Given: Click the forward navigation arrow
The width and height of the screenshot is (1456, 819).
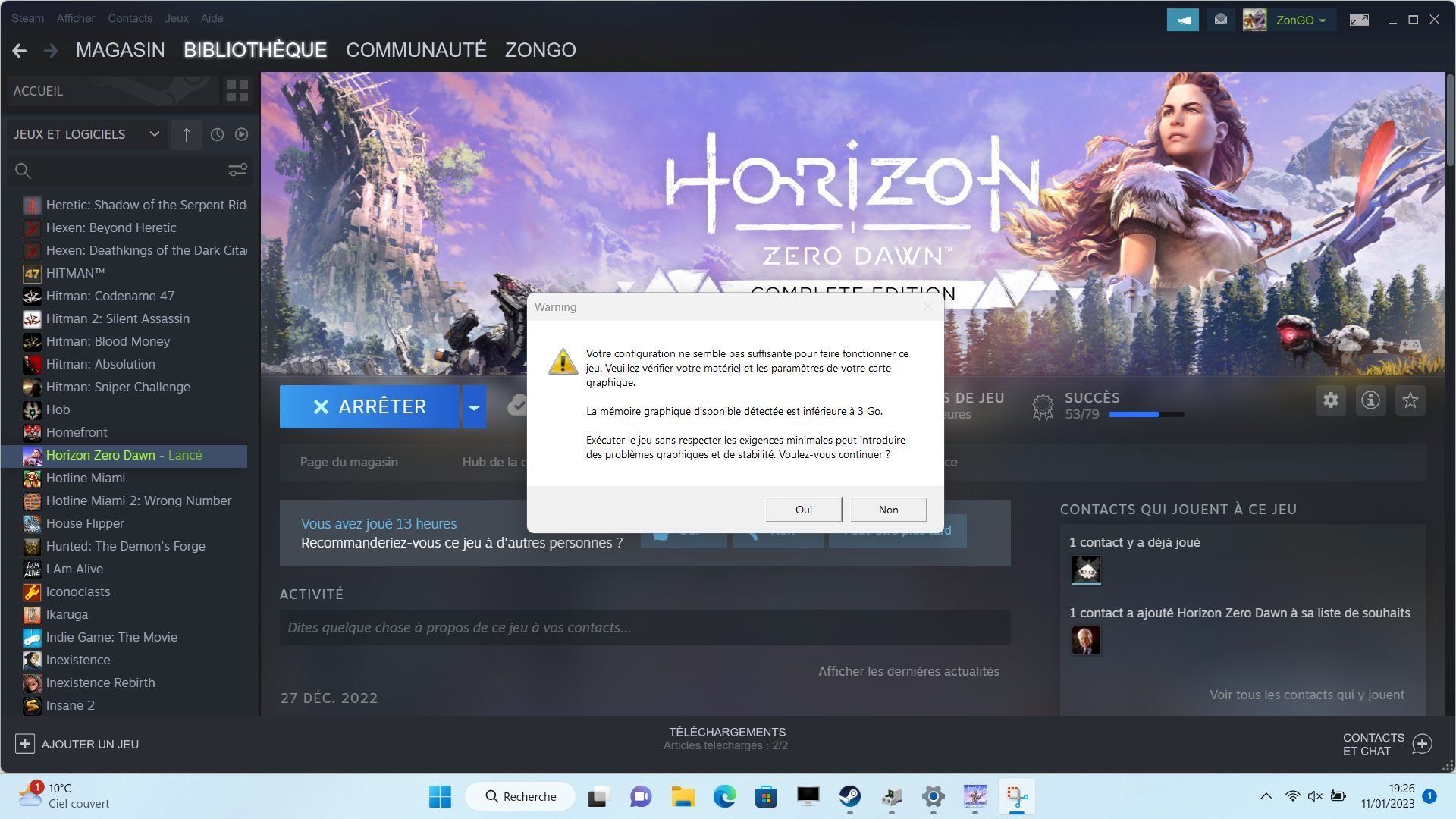Looking at the screenshot, I should point(51,50).
